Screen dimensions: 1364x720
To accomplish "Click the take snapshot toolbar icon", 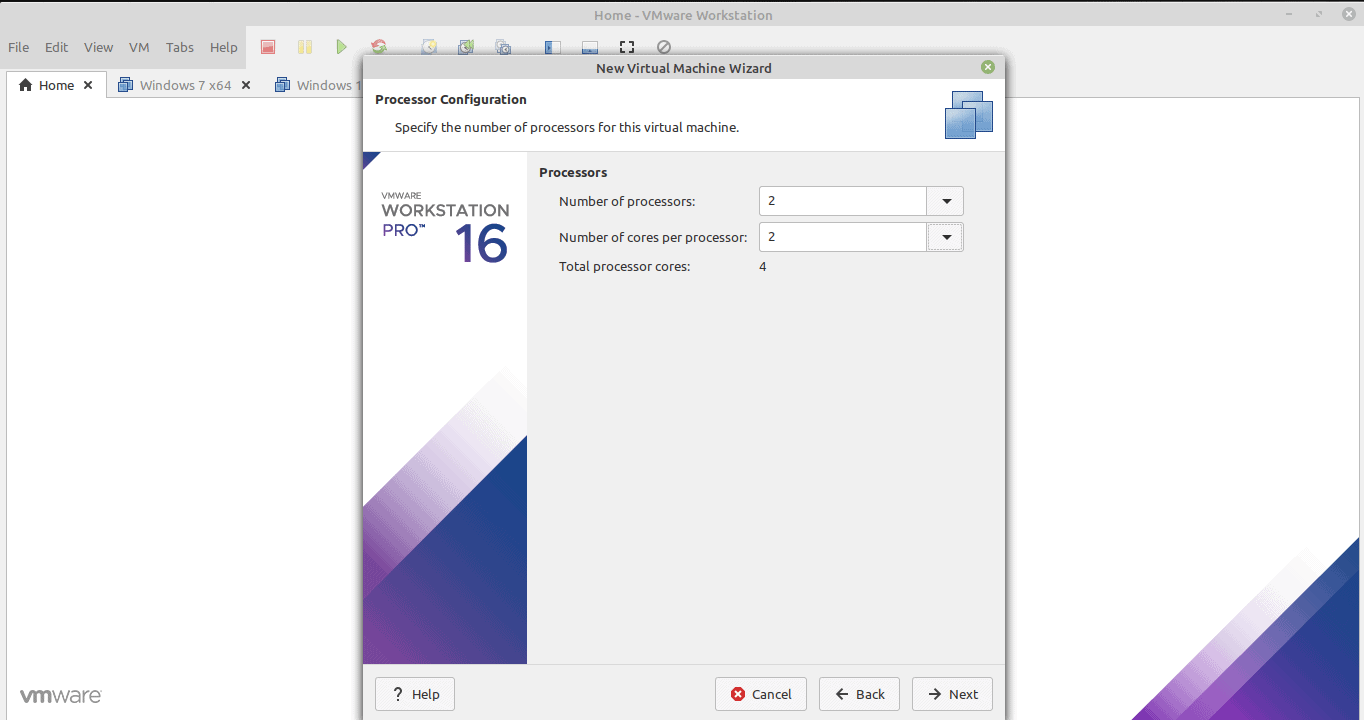I will (429, 47).
